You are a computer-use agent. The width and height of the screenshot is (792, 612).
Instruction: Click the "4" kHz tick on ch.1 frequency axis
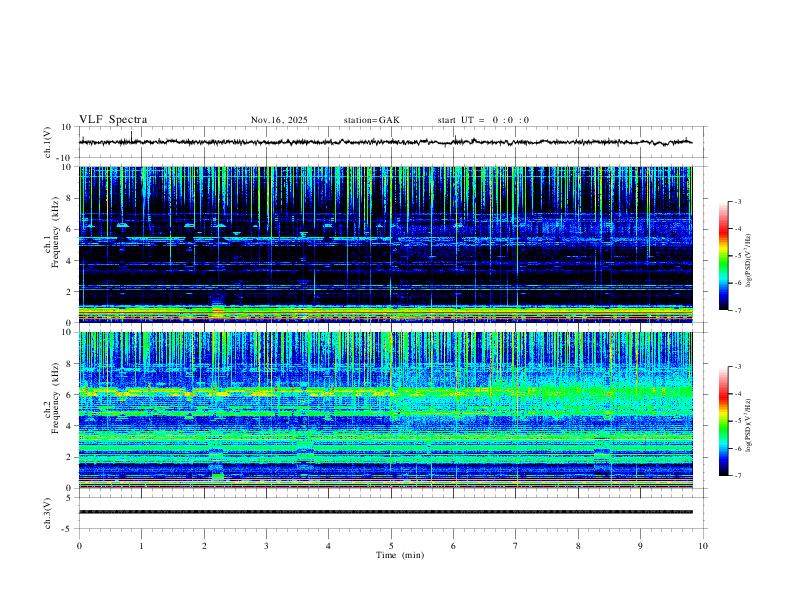click(70, 261)
